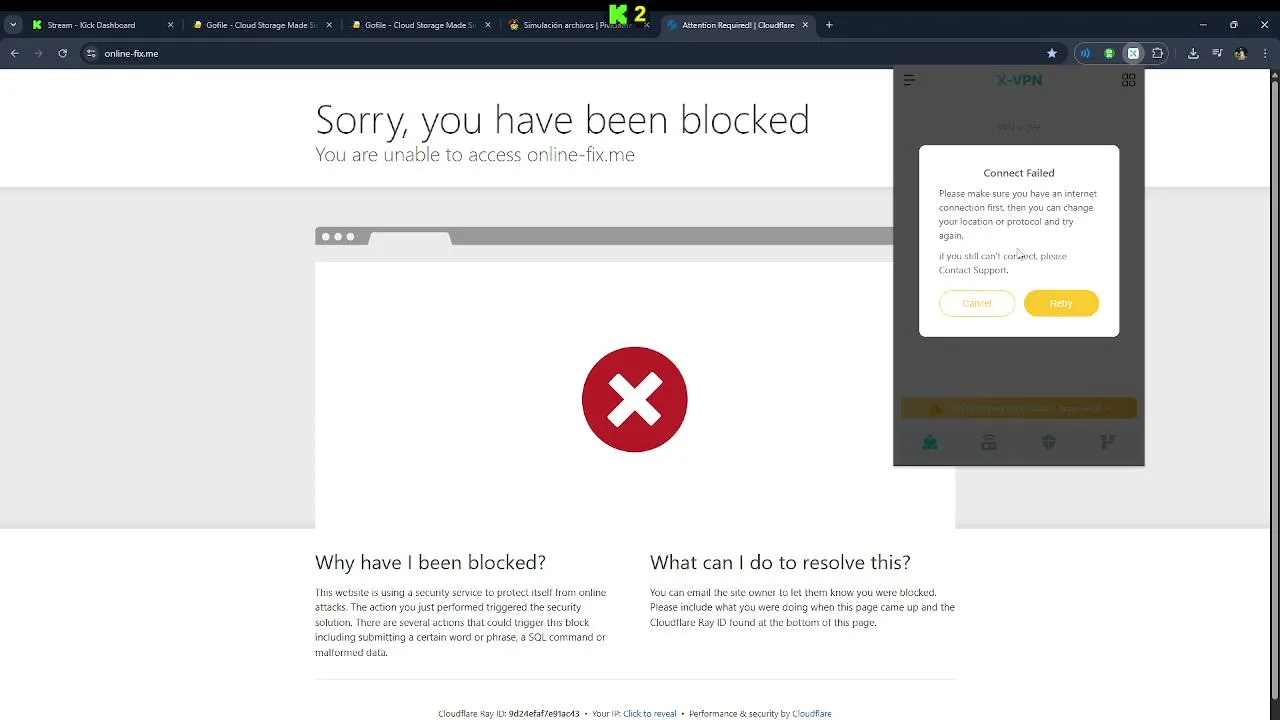Click 'Contact Support' in the VPN dialog
This screenshot has width=1280, height=720.
coord(973,270)
